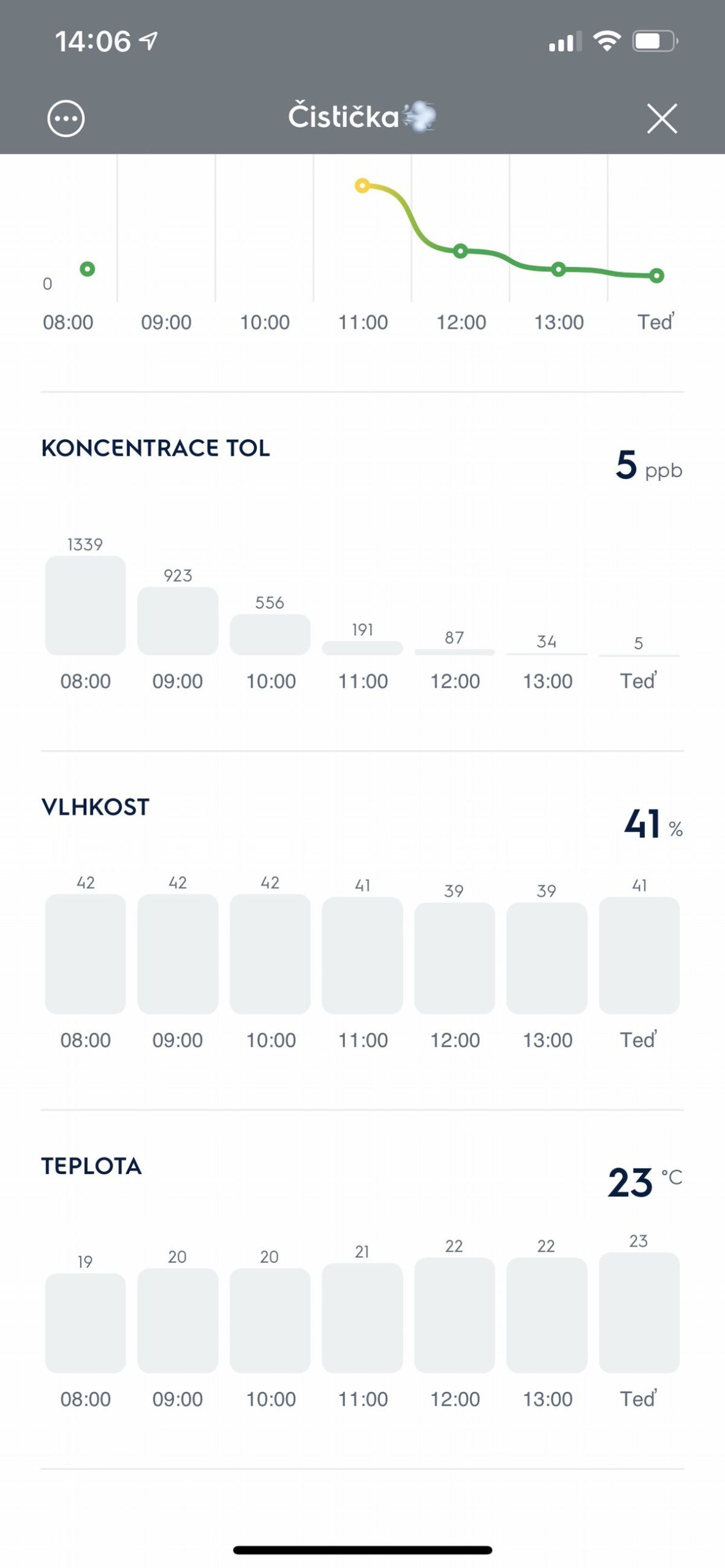This screenshot has height=1568, width=725.
Task: Tap the battery indicator icon
Action: coord(655,42)
